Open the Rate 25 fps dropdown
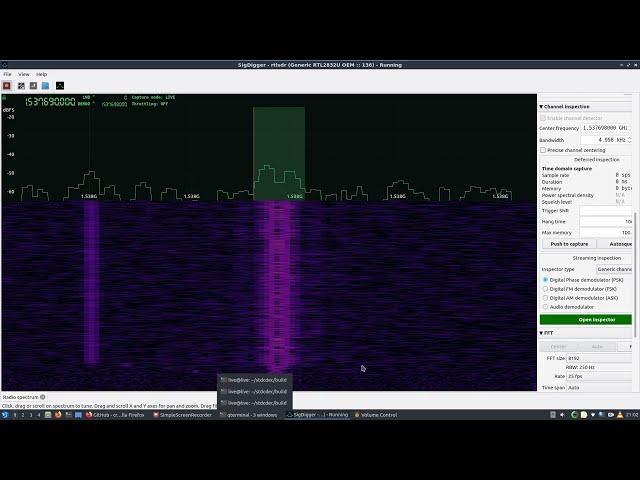 point(599,376)
